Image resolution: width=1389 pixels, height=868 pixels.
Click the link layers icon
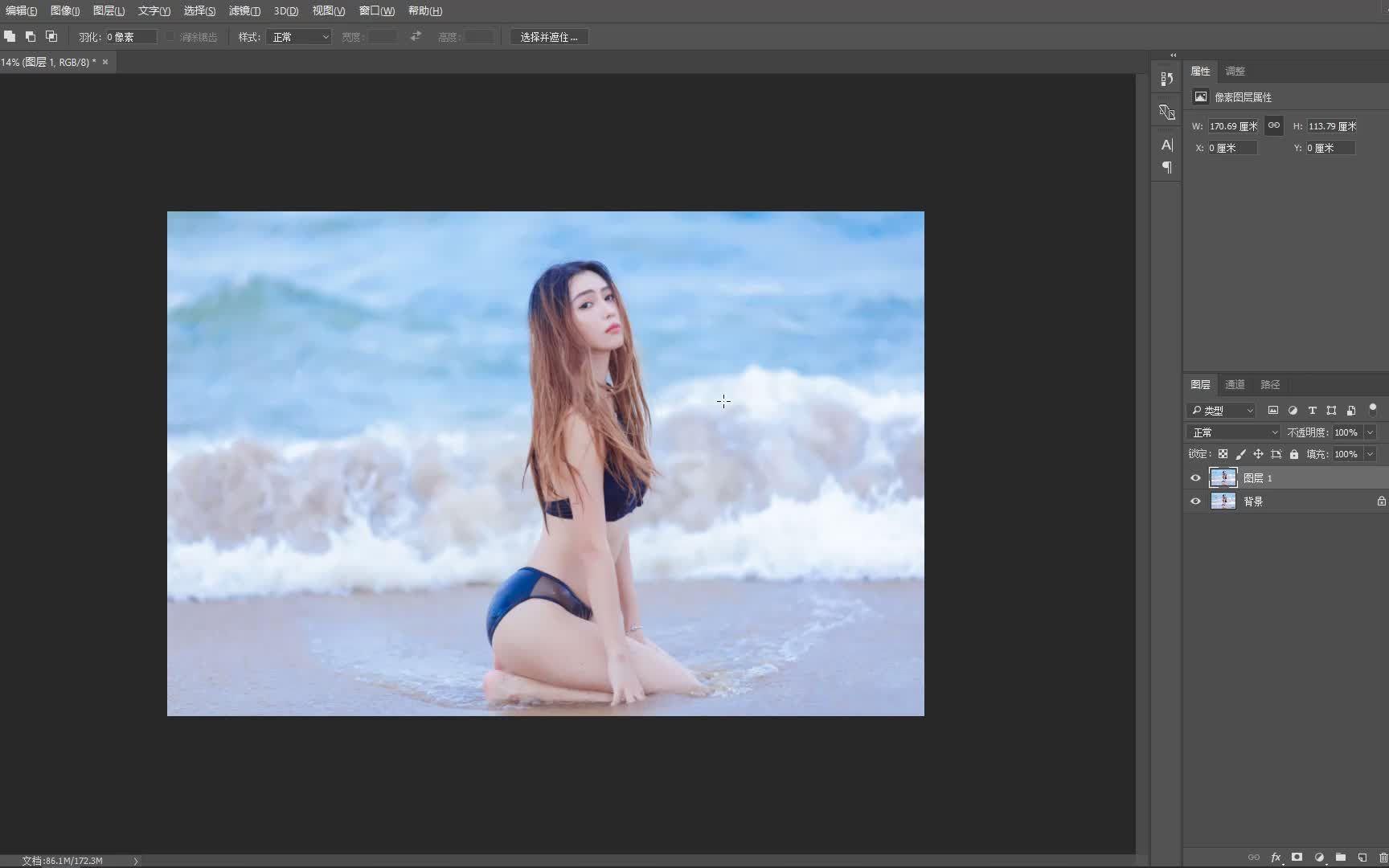1254,858
